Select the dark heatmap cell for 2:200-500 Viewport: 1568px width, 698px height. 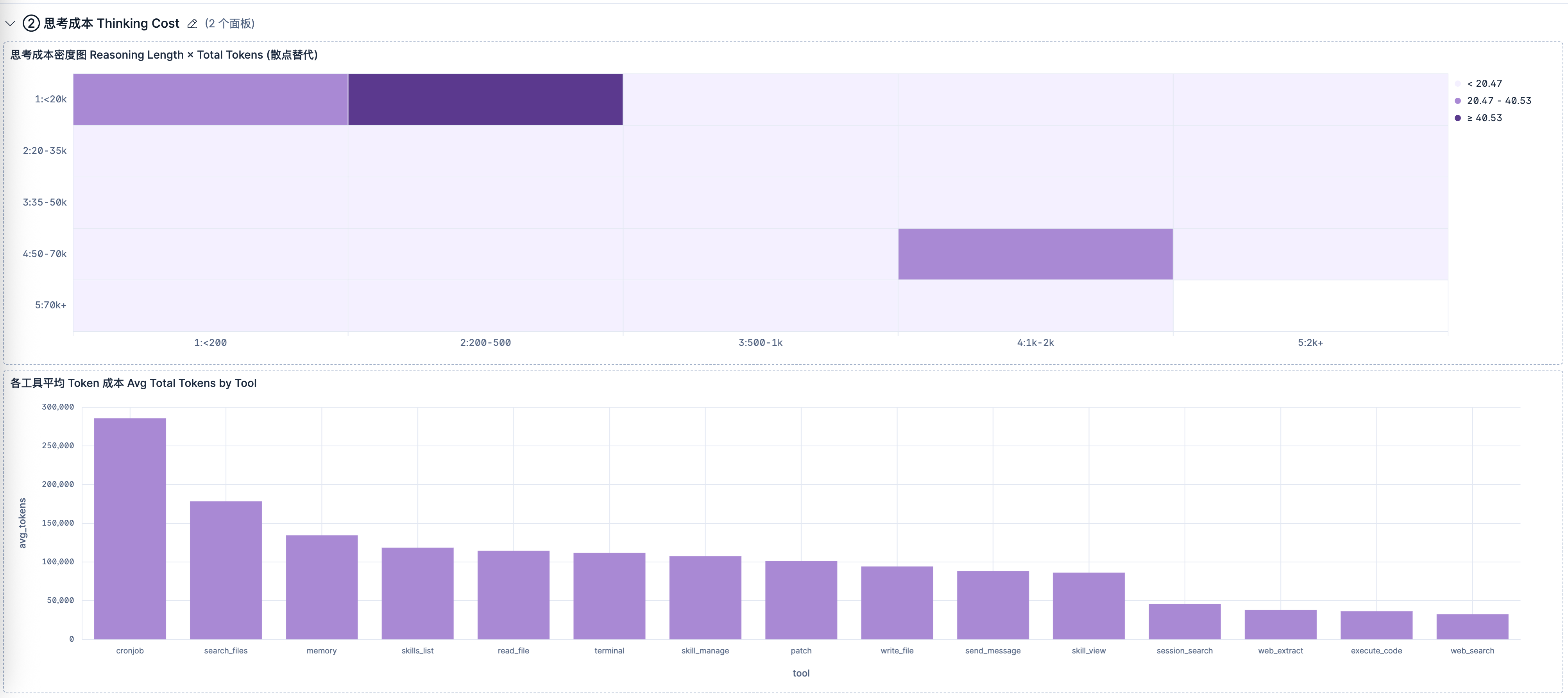485,100
